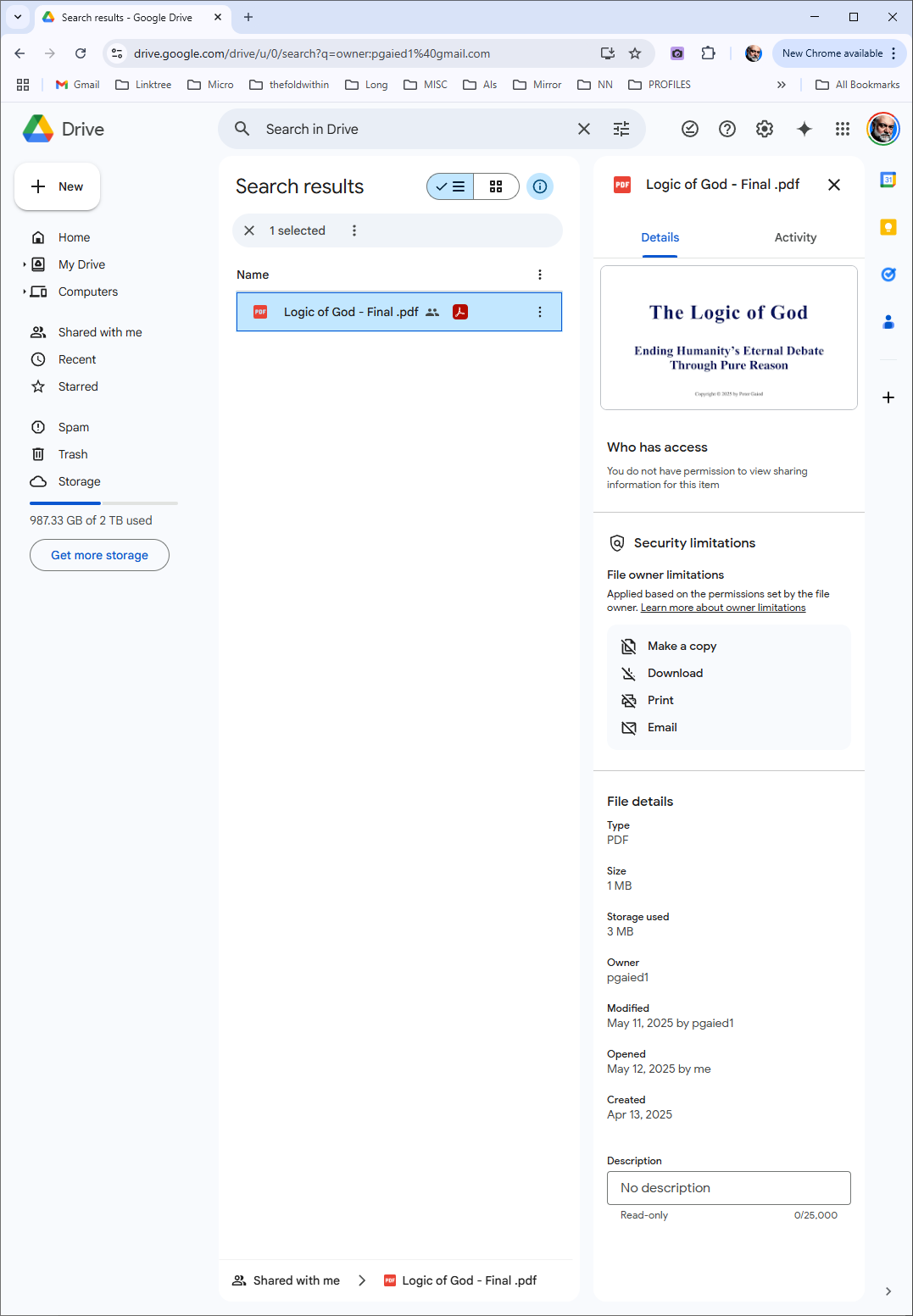The width and height of the screenshot is (913, 1316).
Task: Click the storage usage progress bar
Action: tap(103, 503)
